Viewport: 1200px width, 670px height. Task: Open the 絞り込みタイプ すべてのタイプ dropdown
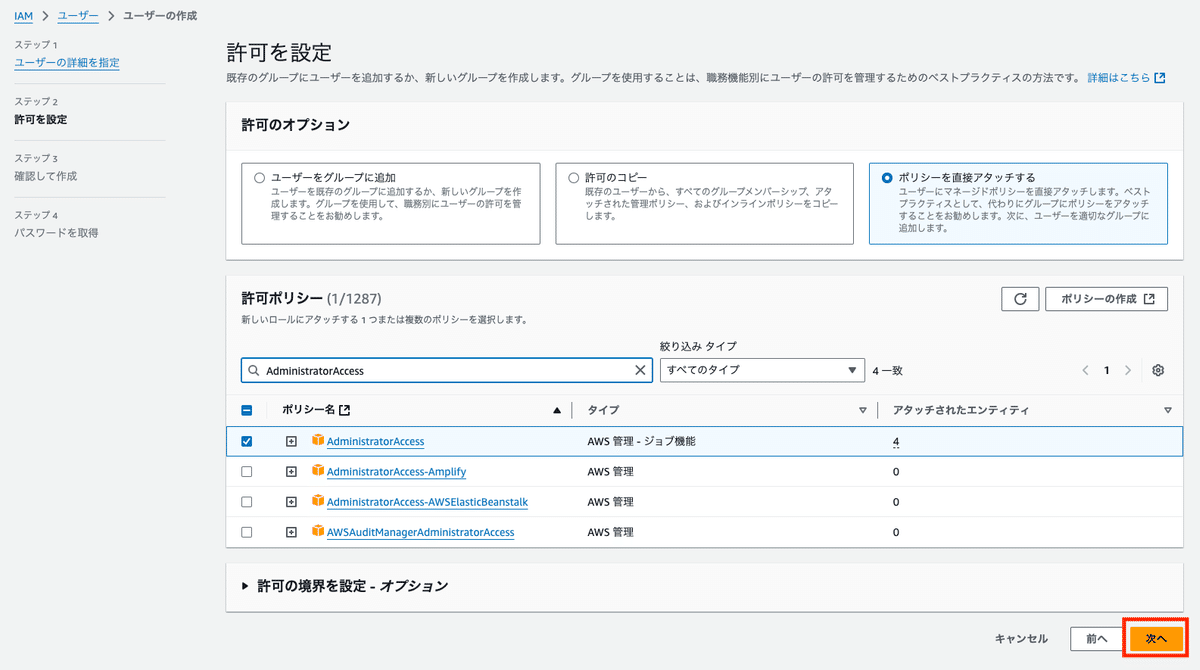[762, 370]
